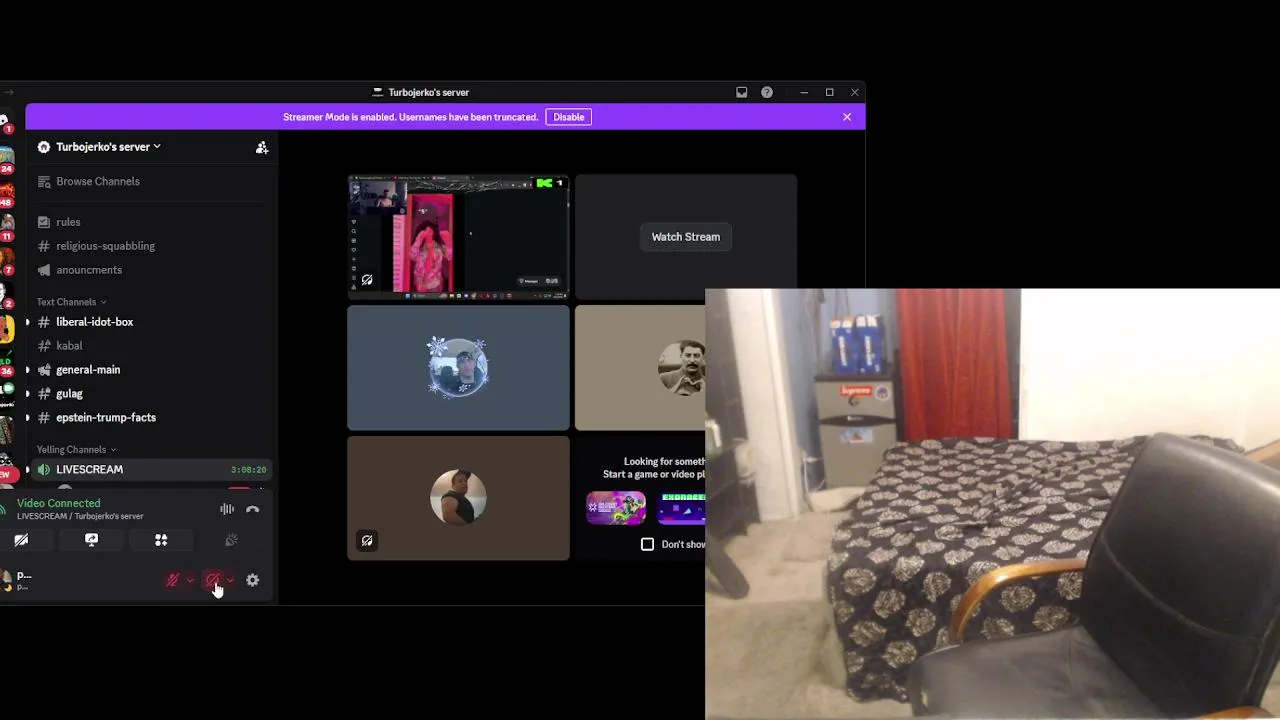Open the Activities launcher icon
1280x720 pixels.
click(x=161, y=540)
